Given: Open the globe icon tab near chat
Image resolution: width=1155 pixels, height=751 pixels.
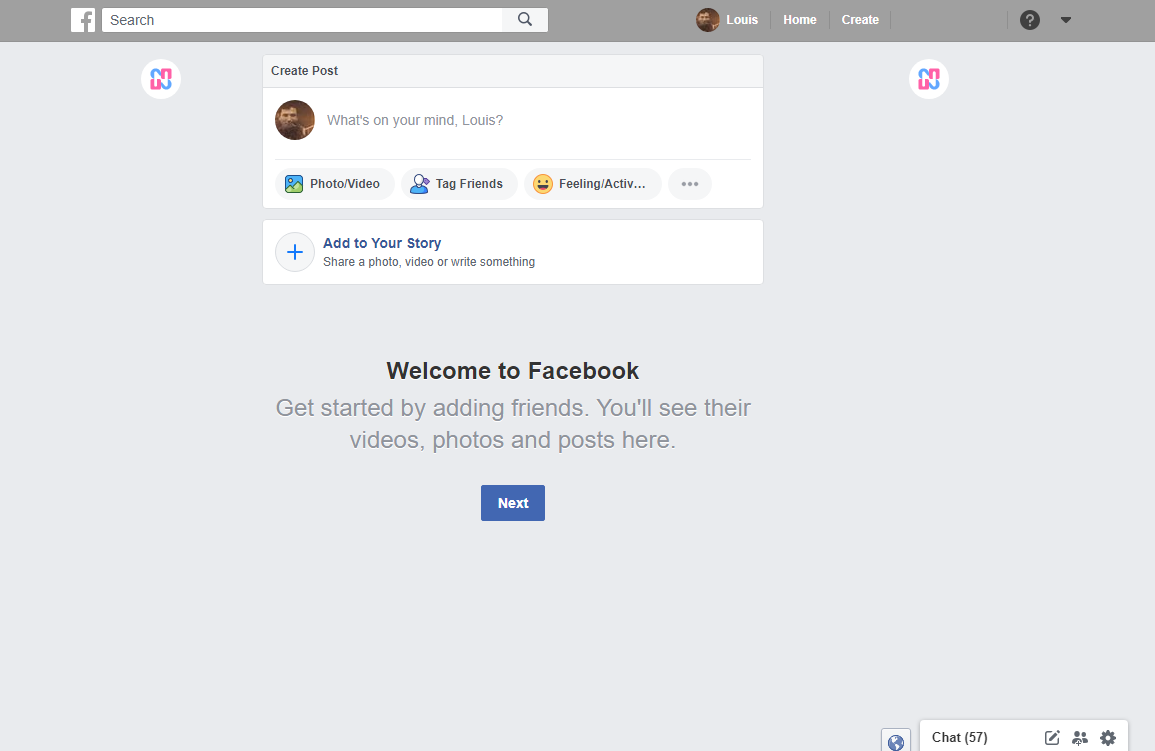Looking at the screenshot, I should point(896,741).
